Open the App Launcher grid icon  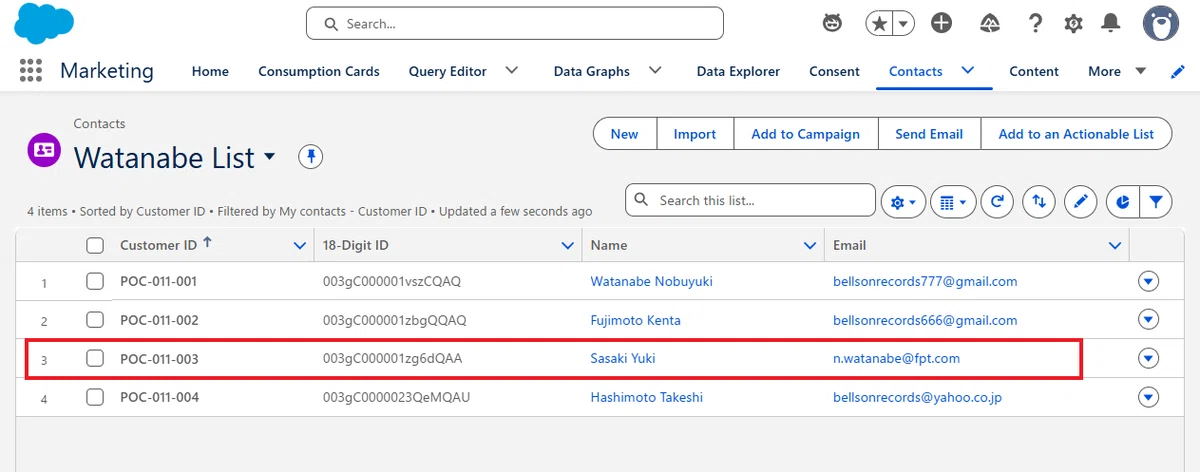coord(31,71)
